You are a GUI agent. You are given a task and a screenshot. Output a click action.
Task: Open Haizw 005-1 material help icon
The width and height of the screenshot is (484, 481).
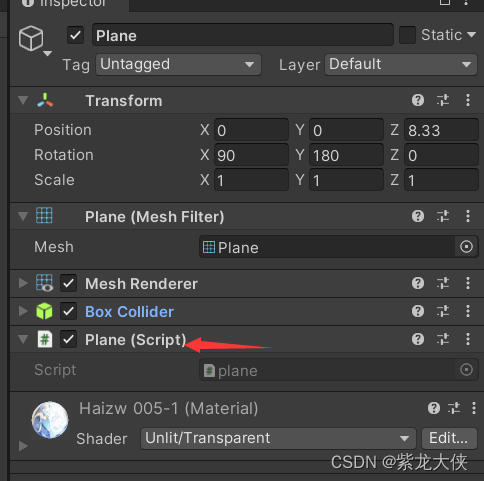[434, 408]
